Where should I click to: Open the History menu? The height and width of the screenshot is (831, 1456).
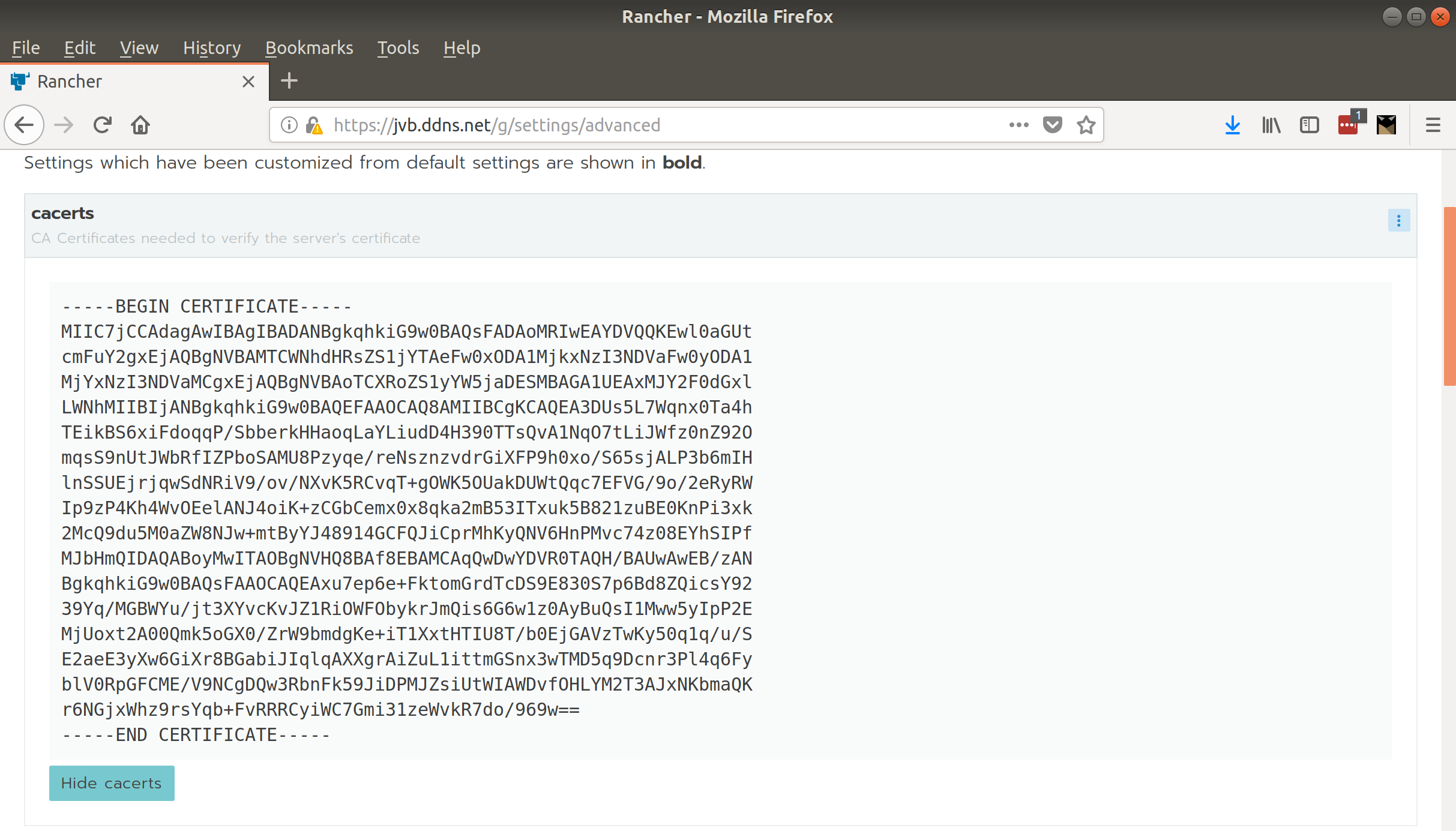pos(211,48)
